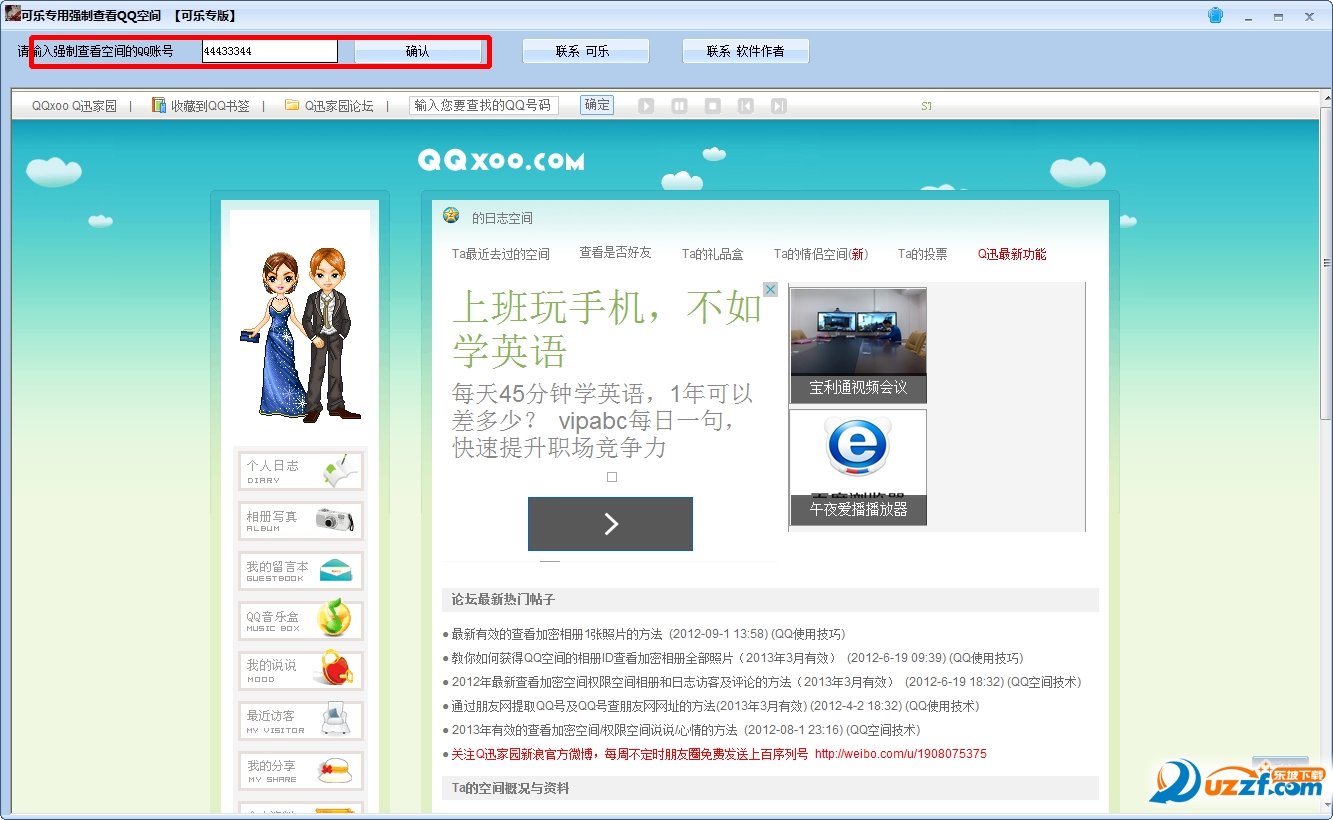Image resolution: width=1333 pixels, height=820 pixels.
Task: Click the 确定 button in the toolbar
Action: click(x=597, y=104)
